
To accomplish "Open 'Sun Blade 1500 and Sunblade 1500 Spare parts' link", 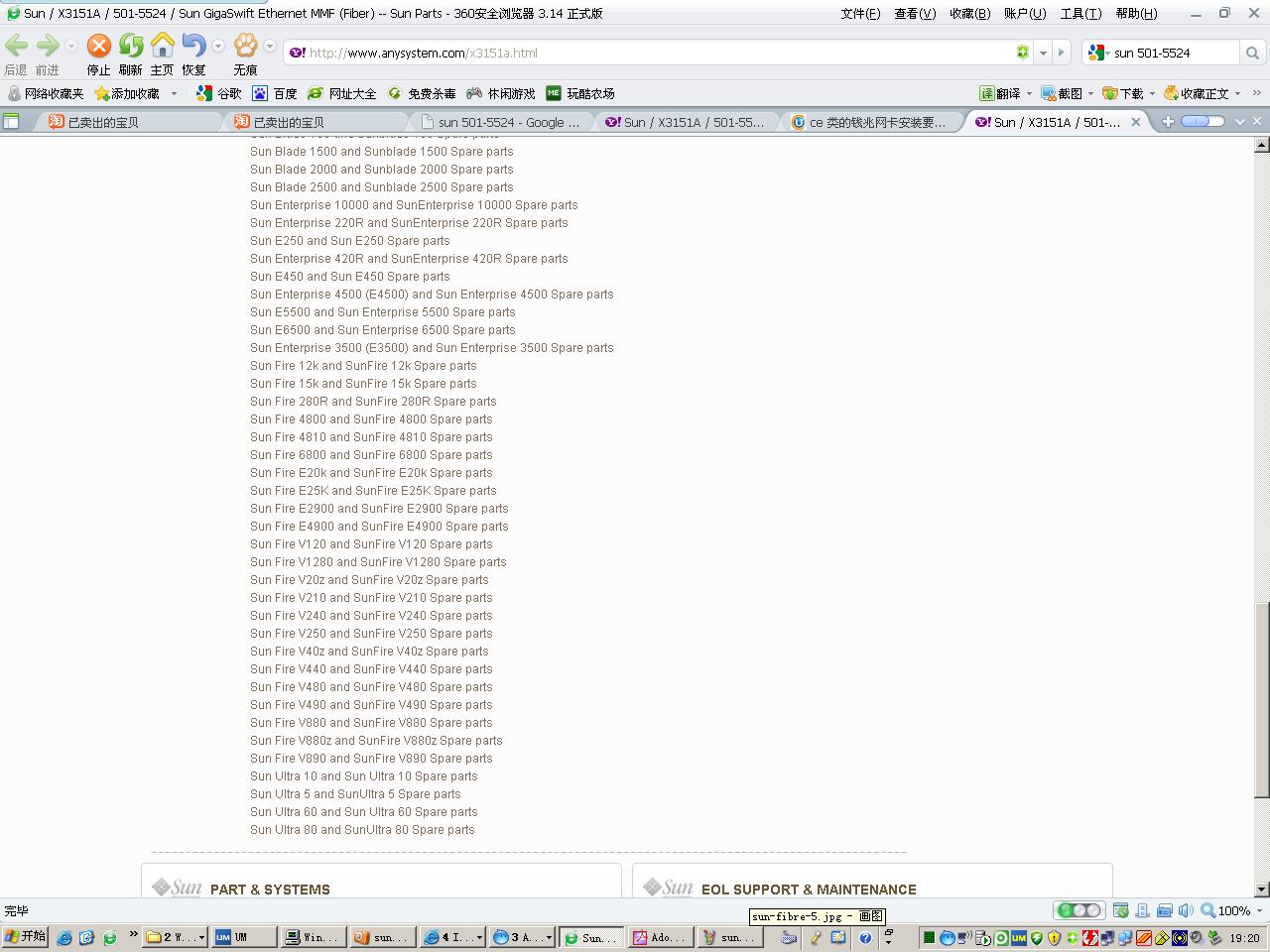I will coord(381,152).
